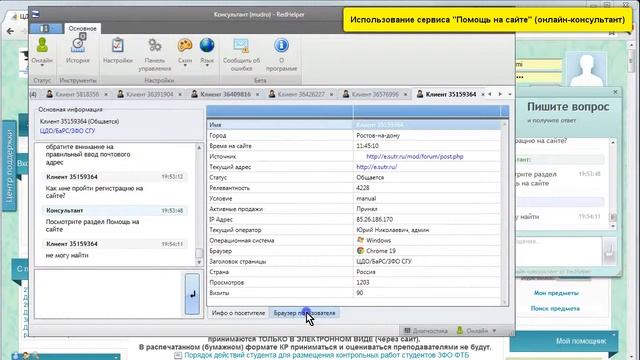Image resolution: width=640 pixels, height=360 pixels.
Task: Open the Порядок действий студента link
Action: 327,356
